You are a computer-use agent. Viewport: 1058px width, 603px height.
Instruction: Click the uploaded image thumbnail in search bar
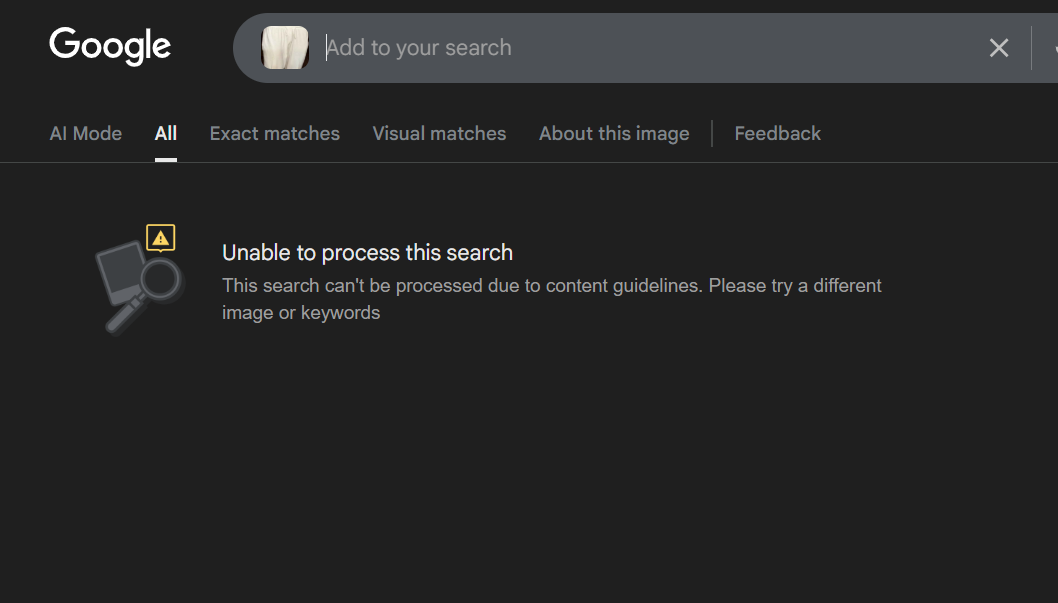click(285, 48)
